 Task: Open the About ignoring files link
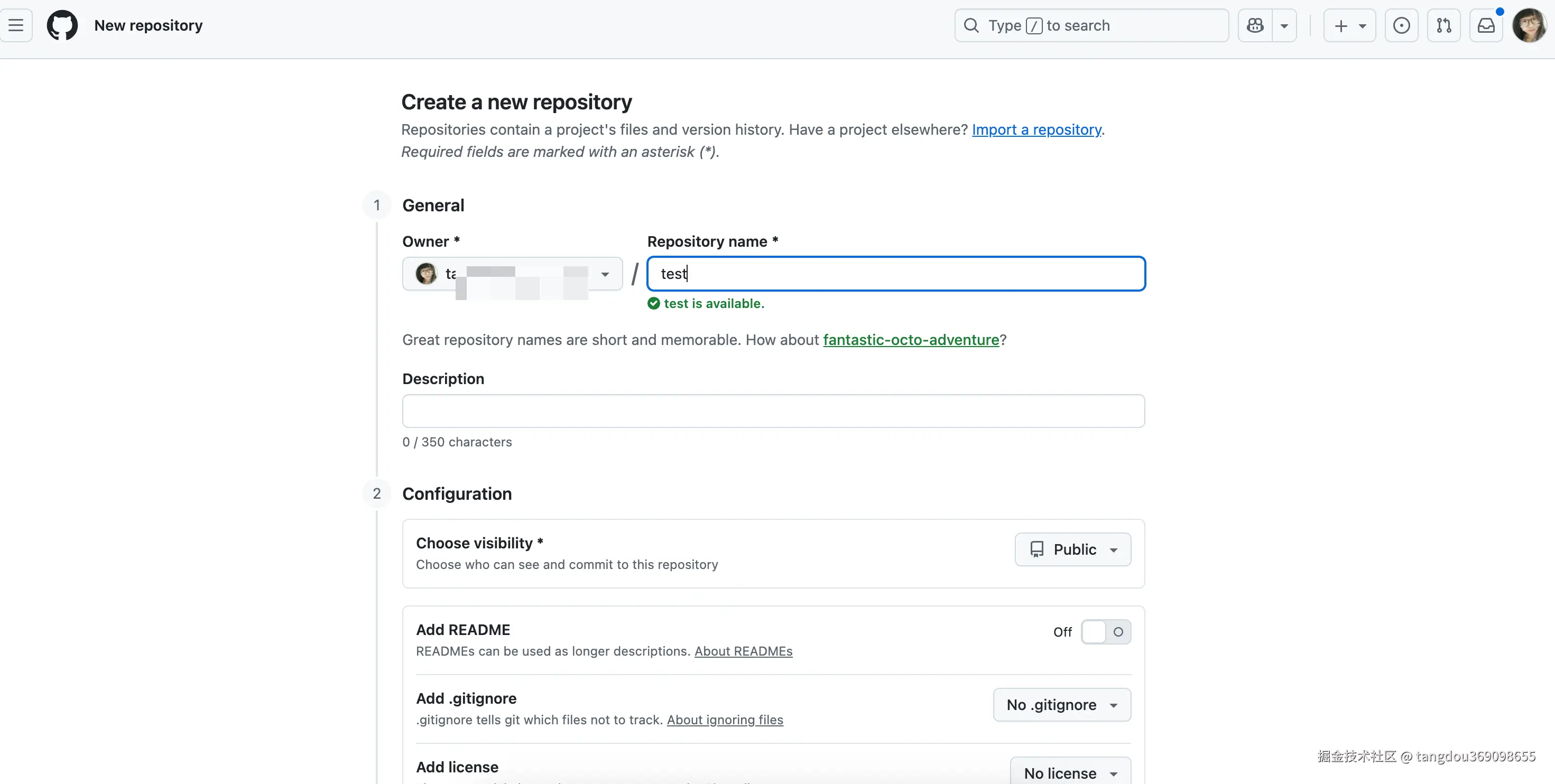click(x=724, y=720)
